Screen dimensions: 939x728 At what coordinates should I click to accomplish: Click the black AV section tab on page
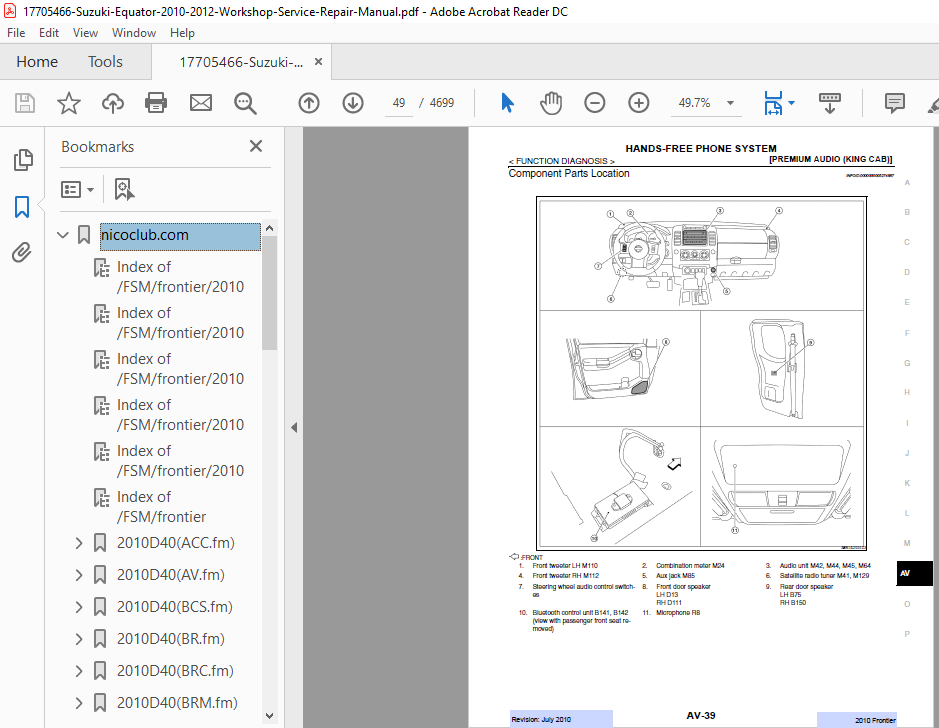(x=914, y=573)
